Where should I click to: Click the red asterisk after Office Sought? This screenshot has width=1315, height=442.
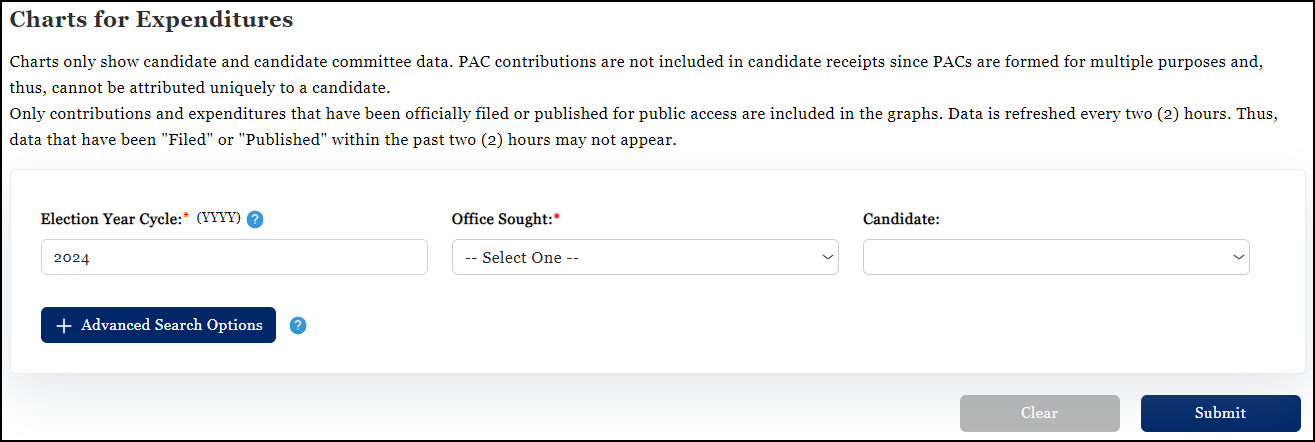point(557,216)
